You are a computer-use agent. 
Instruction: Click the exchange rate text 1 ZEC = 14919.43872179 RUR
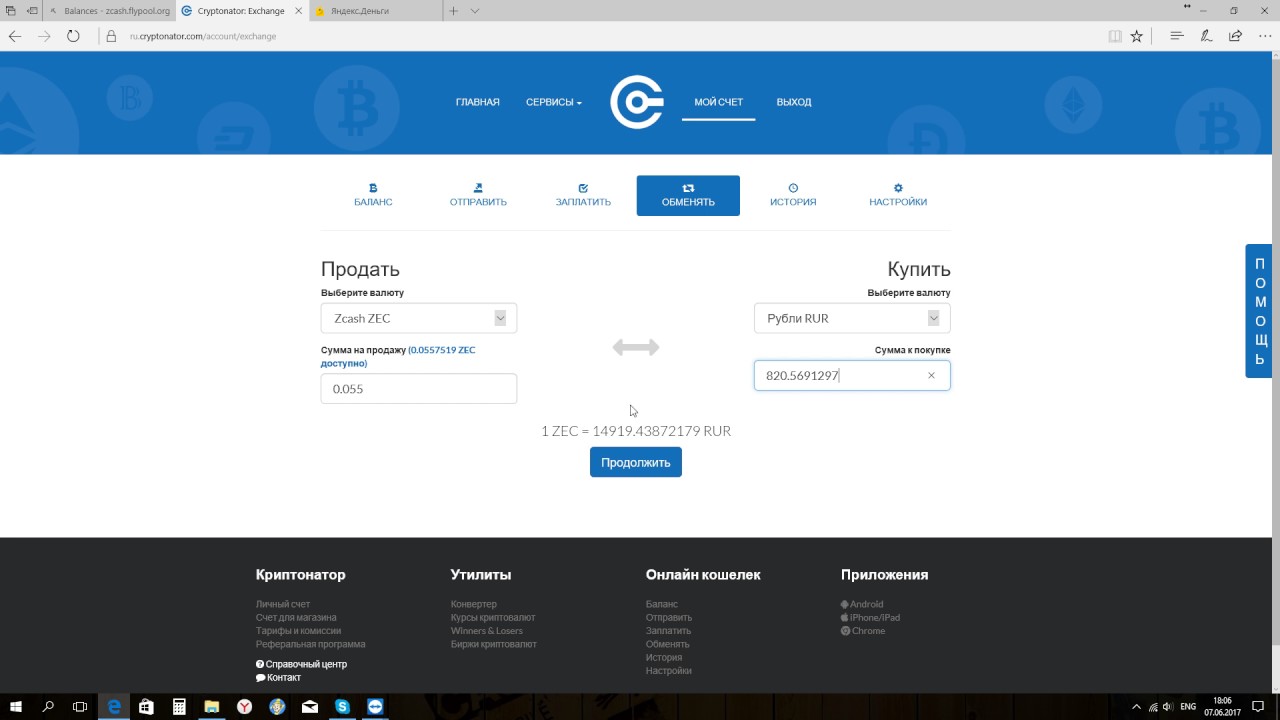636,431
